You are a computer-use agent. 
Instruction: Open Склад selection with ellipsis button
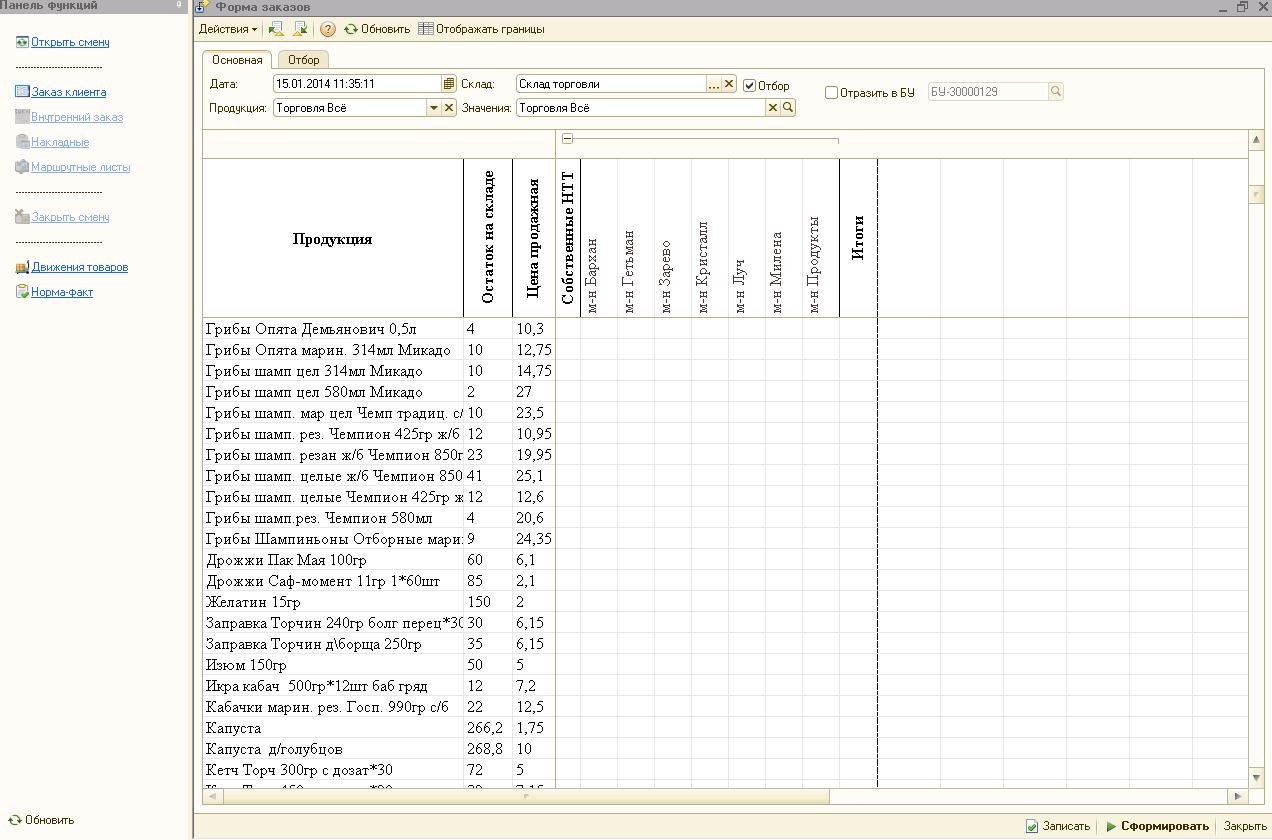tap(714, 85)
